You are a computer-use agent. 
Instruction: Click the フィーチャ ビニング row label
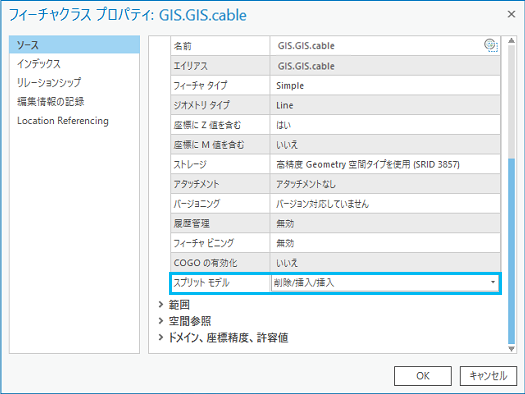click(204, 243)
